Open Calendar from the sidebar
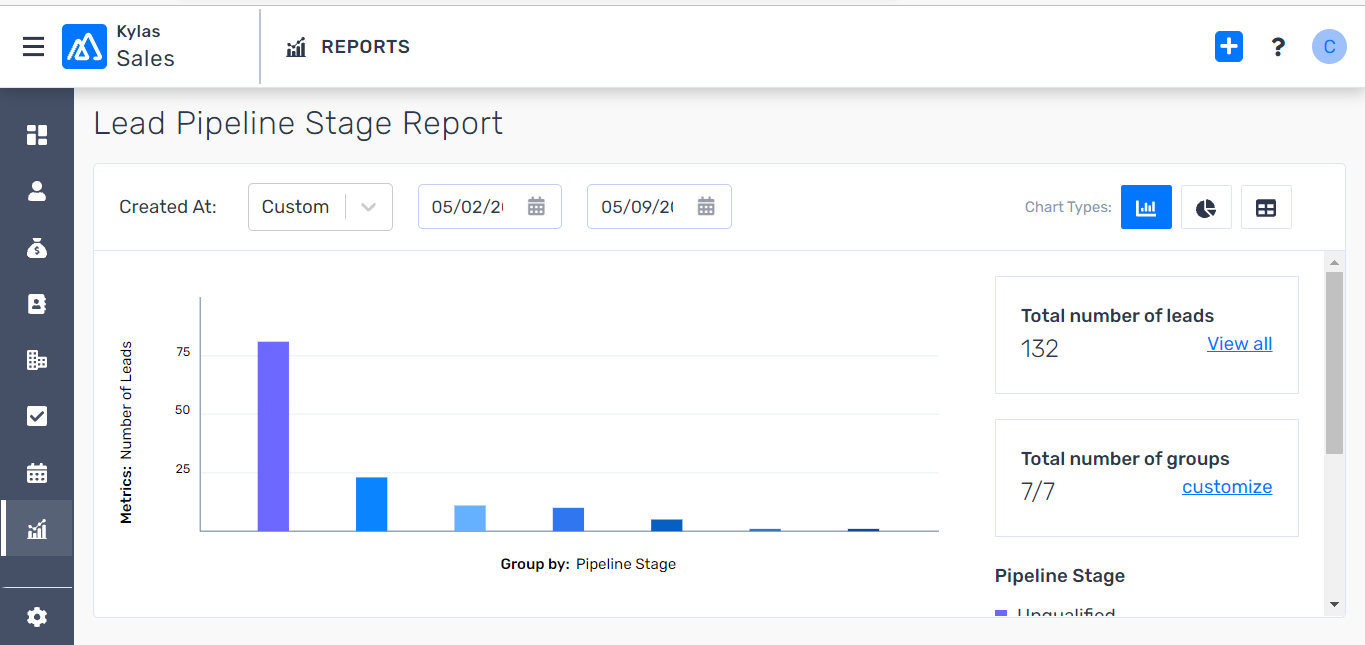1365x645 pixels. [37, 473]
